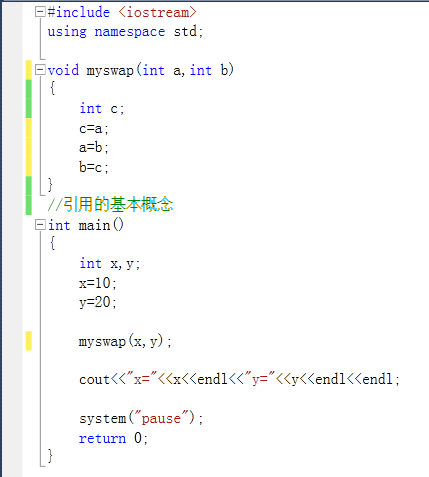Screen dimensions: 429x477
Task: Collapse the #include region fold box
Action: tap(40, 12)
